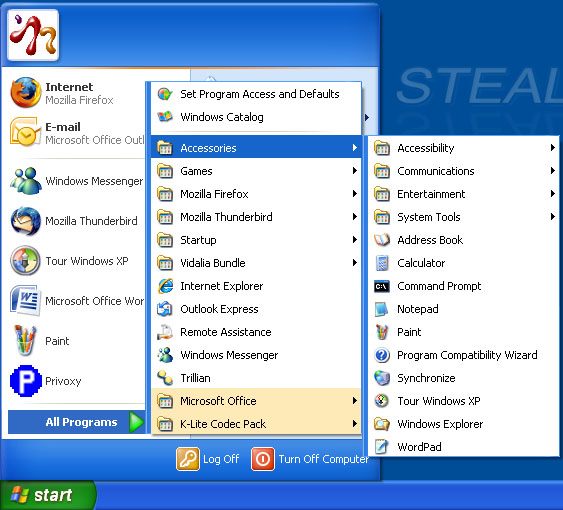The width and height of the screenshot is (563, 510).
Task: Open WordPad
Action: point(464,447)
